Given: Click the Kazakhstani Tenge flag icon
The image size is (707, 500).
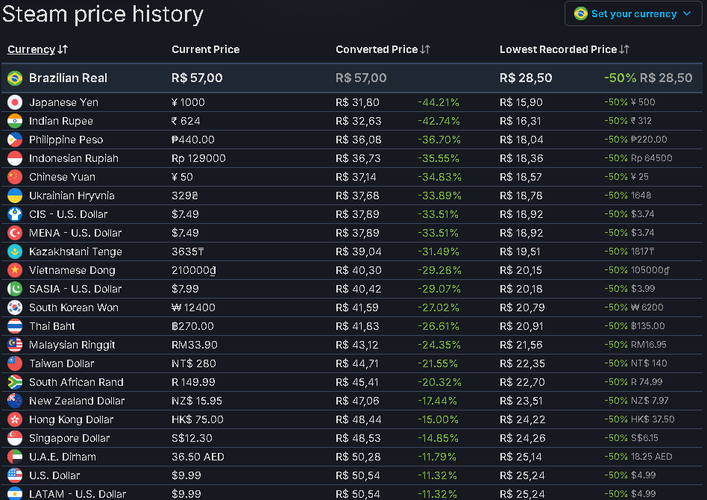Looking at the screenshot, I should coord(15,252).
